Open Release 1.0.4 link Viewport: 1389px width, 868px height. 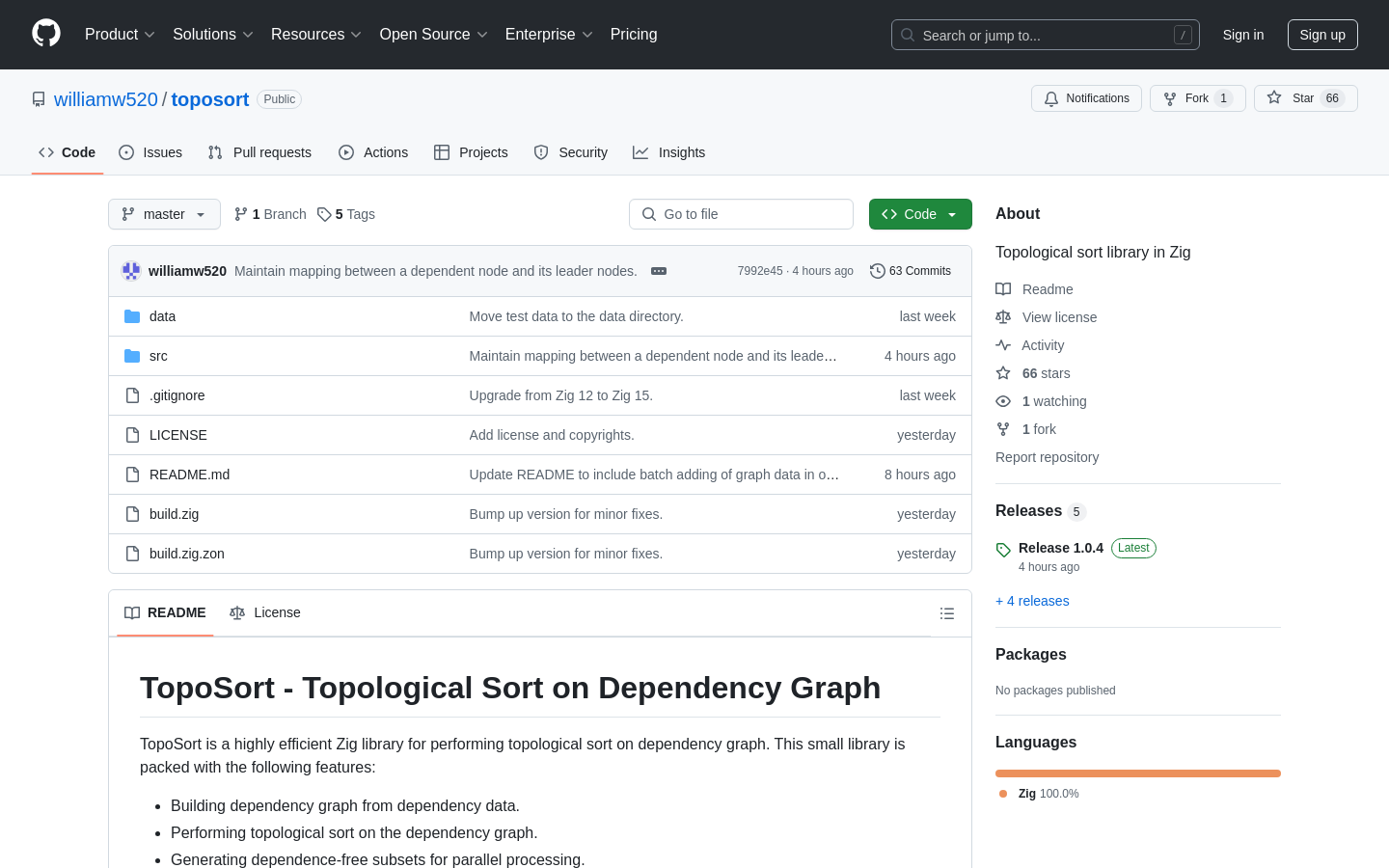coord(1061,548)
